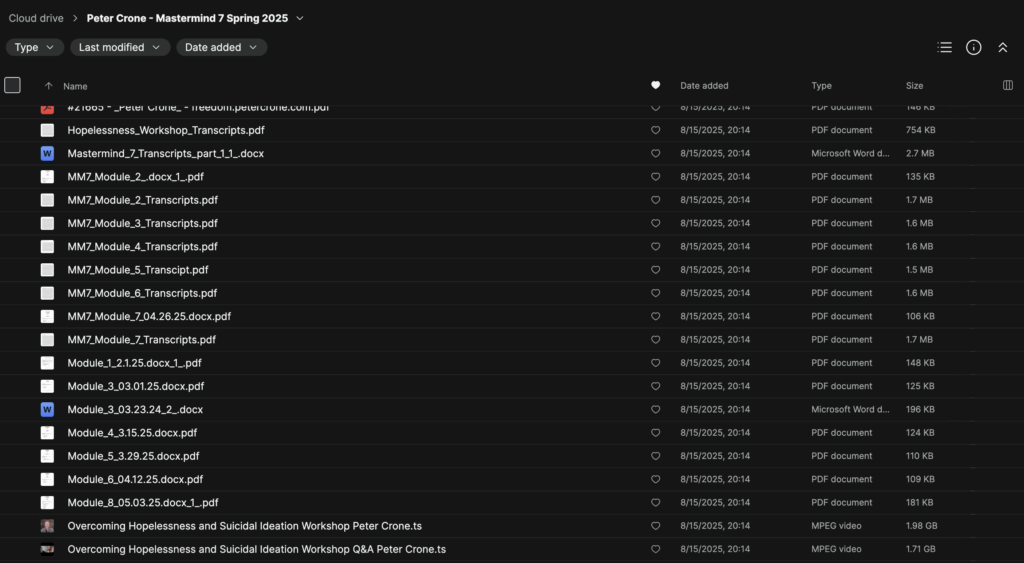The height and width of the screenshot is (563, 1024).
Task: Click Word icon for Mastermind_7_Transcripts_part_1_1_.docx
Action: [x=47, y=153]
